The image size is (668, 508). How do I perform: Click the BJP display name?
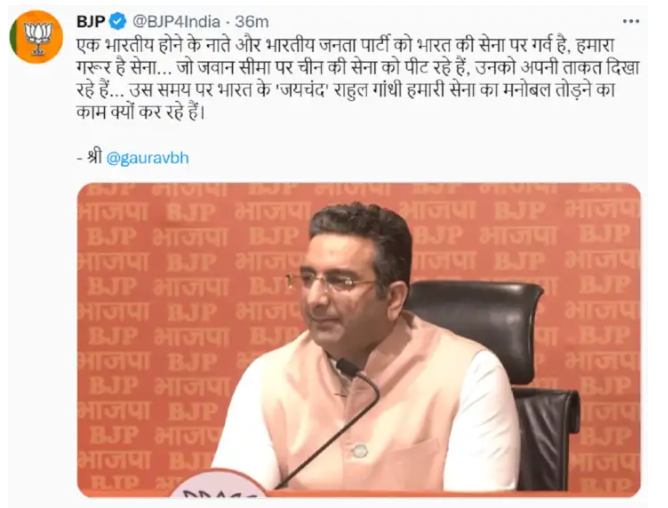(91, 21)
